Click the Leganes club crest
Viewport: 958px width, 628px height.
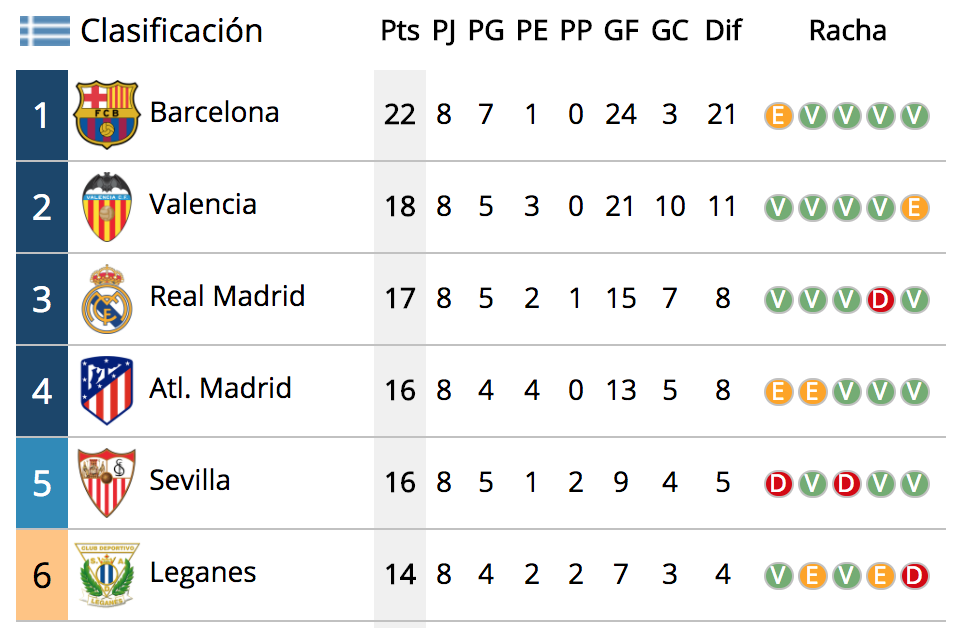click(107, 575)
